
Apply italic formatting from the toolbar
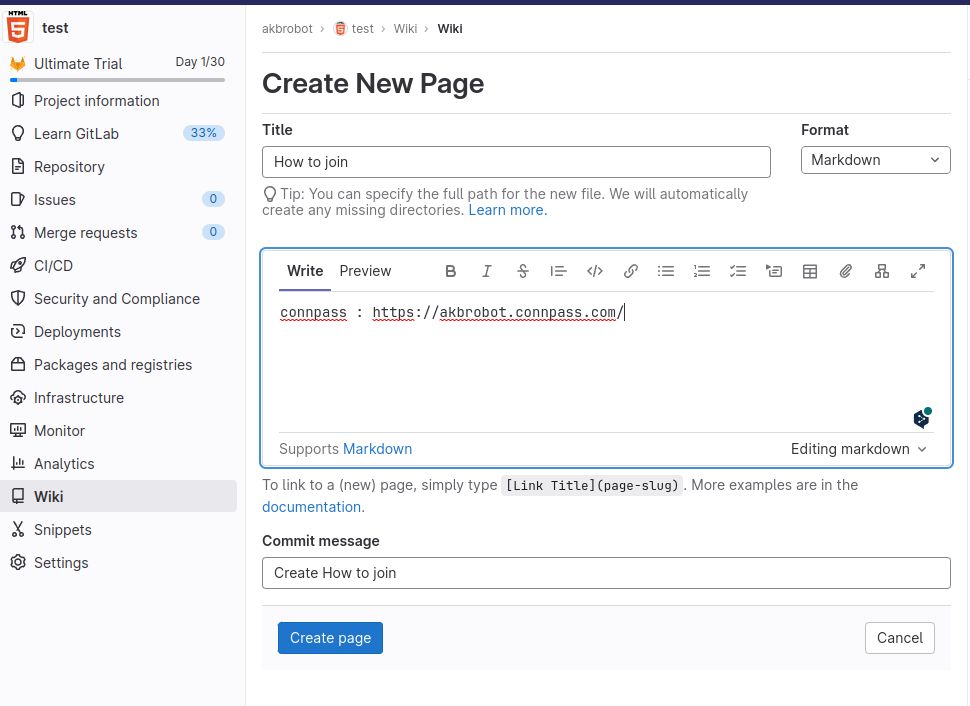coord(487,271)
